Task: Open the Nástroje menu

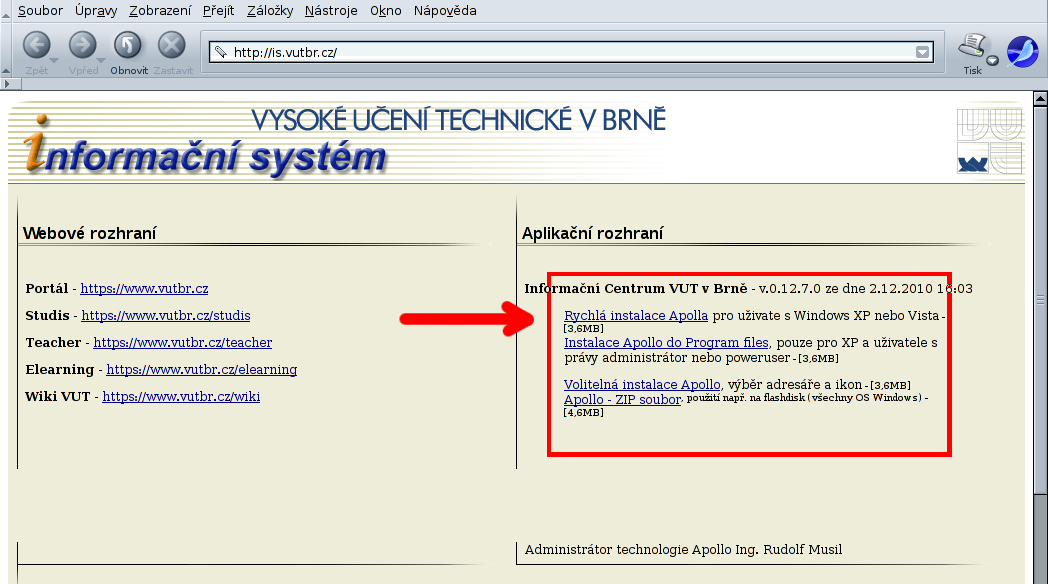Action: (x=331, y=11)
